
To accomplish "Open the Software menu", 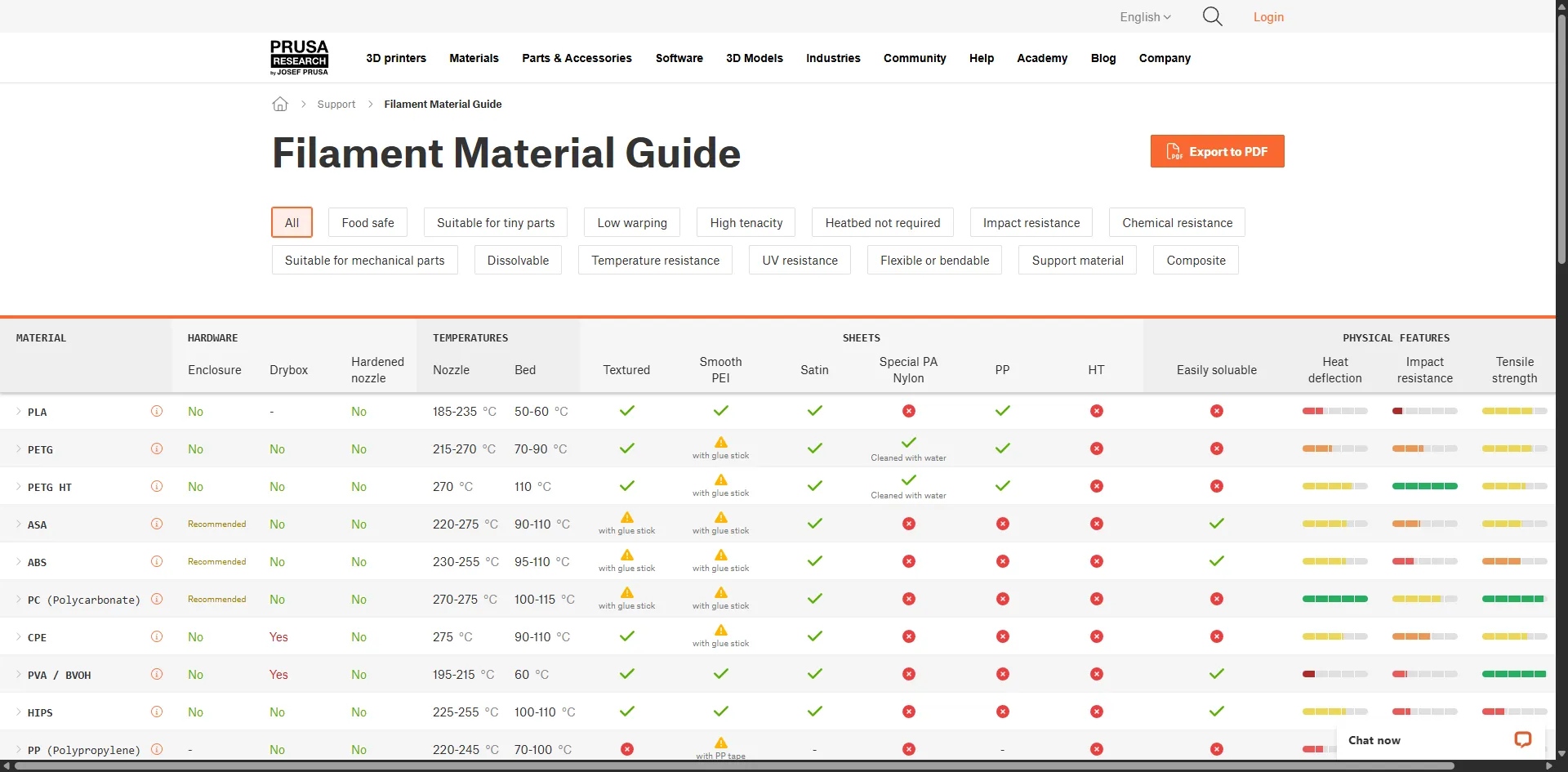I will 679,58.
